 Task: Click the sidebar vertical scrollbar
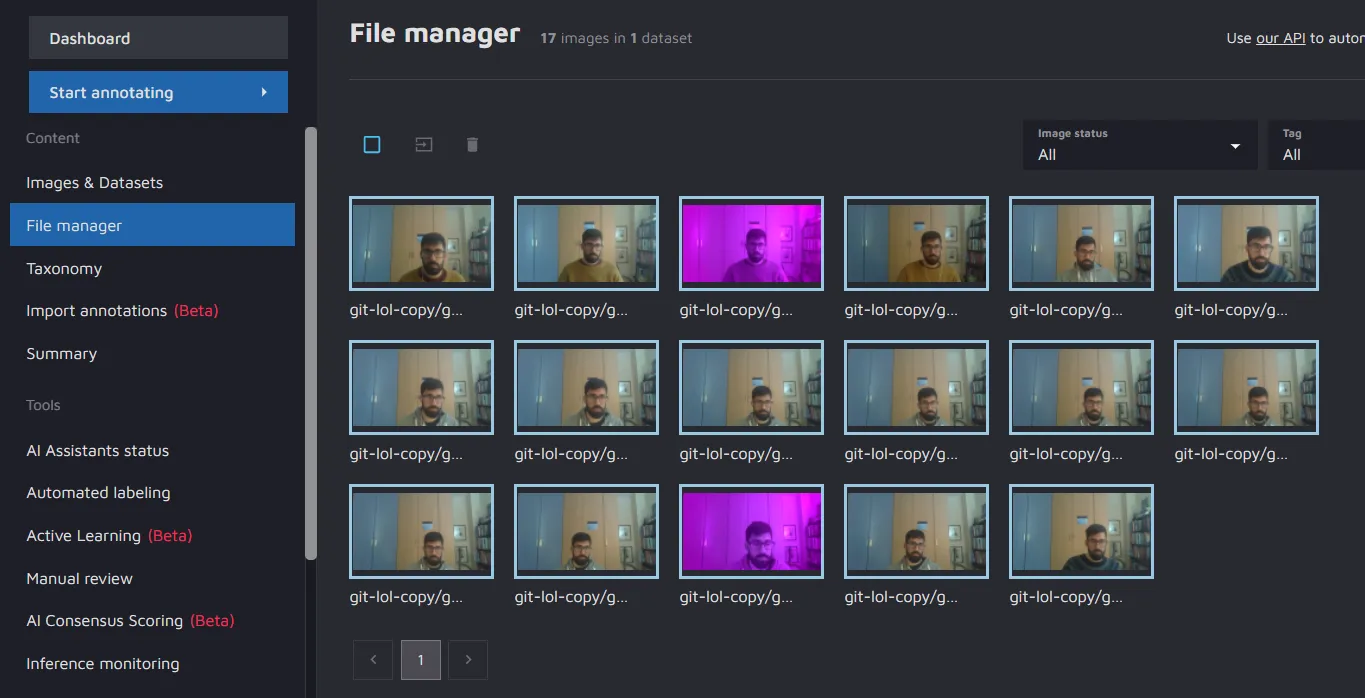311,340
